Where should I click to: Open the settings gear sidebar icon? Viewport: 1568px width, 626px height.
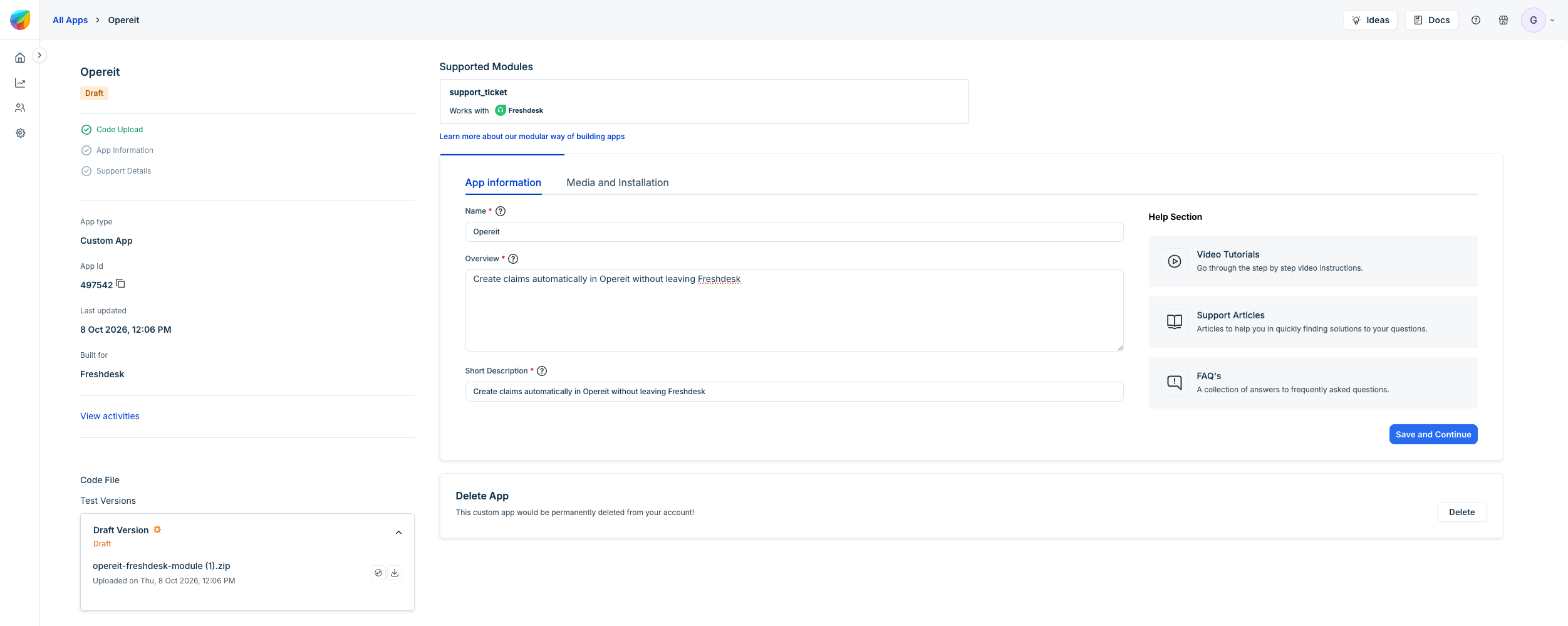pos(20,133)
